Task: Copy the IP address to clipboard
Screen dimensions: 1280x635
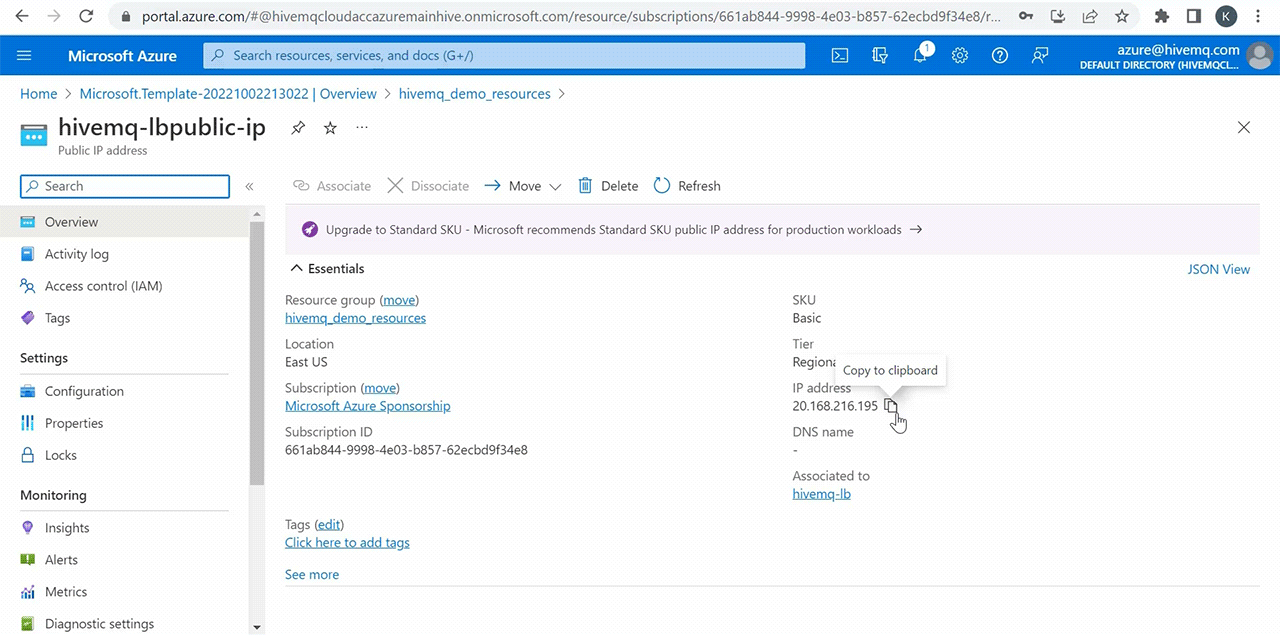Action: [x=891, y=406]
